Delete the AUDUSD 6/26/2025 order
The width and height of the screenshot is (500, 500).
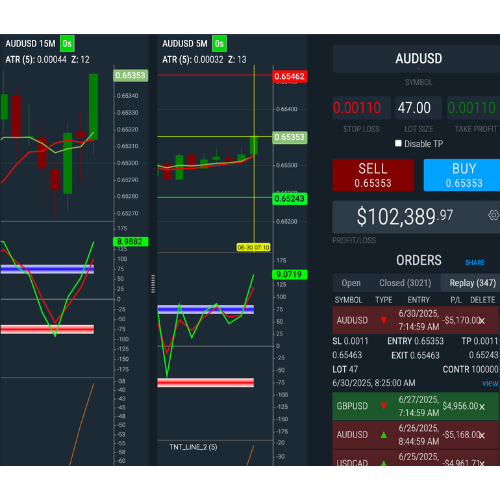(x=482, y=435)
